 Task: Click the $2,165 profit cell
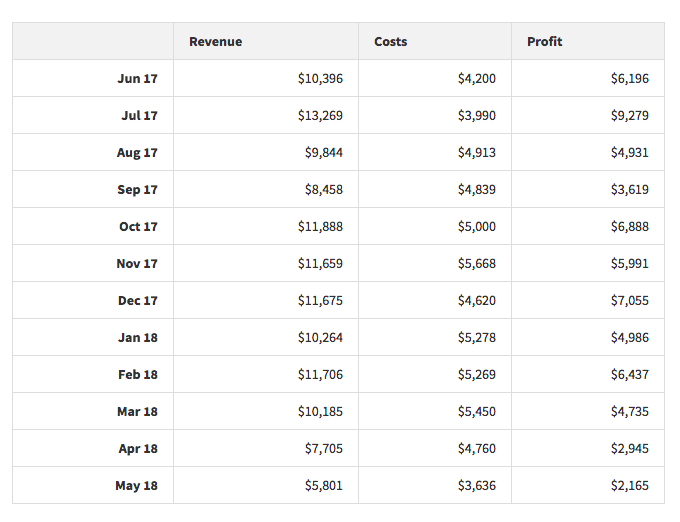pyautogui.click(x=630, y=486)
